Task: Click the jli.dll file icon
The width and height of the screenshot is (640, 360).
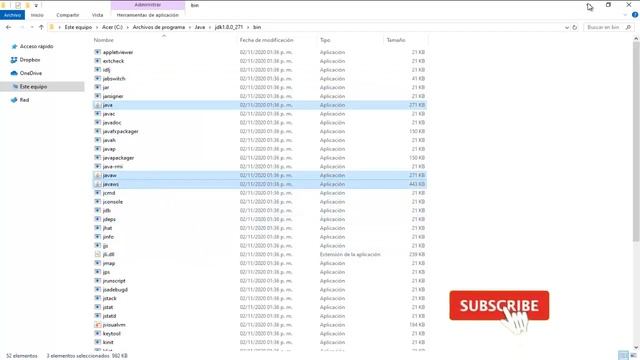Action: [97, 254]
